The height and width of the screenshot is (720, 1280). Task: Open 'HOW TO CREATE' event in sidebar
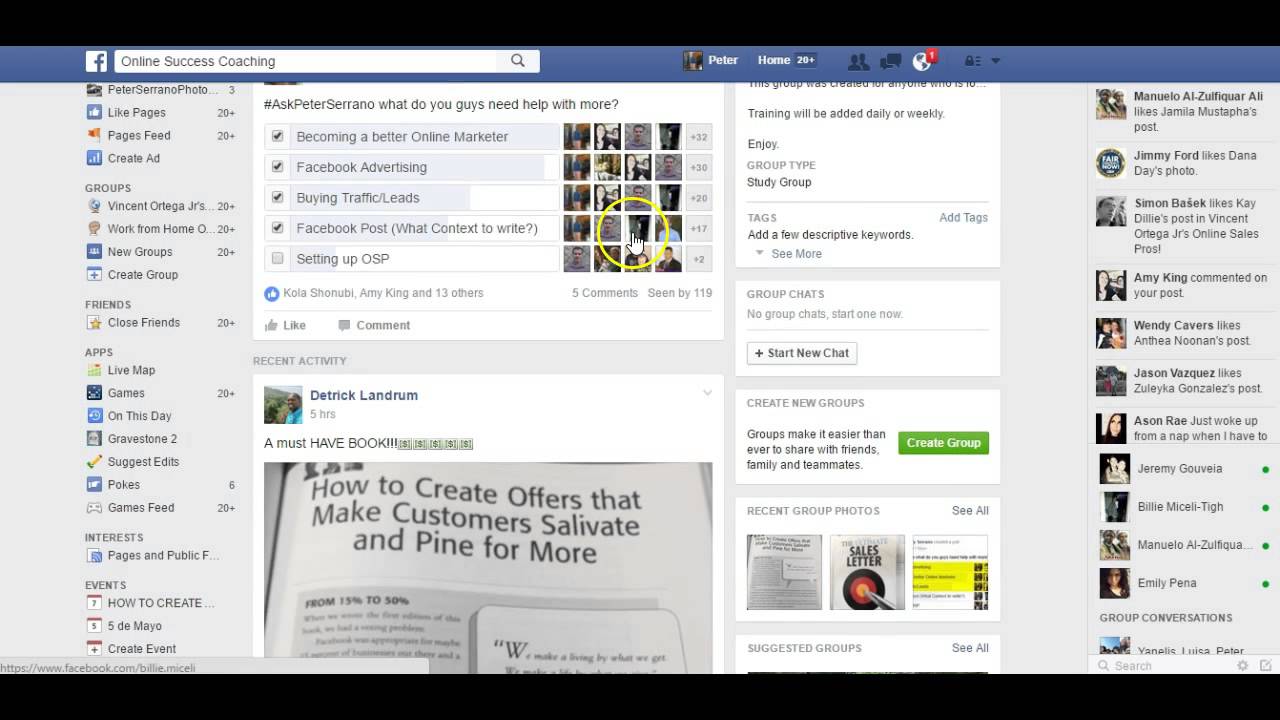click(x=161, y=603)
